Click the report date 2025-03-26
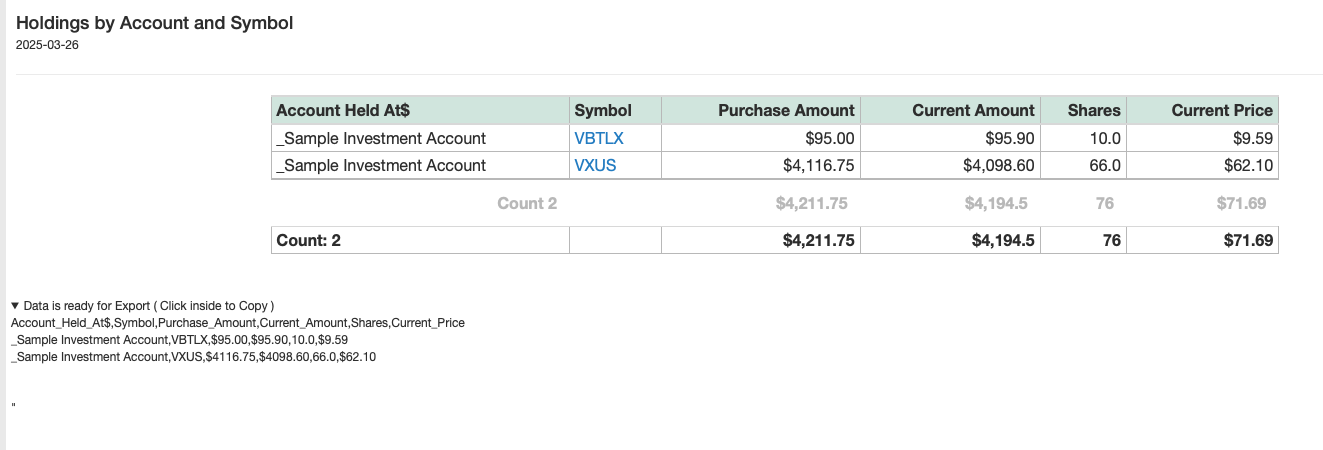The width and height of the screenshot is (1323, 450). [48, 45]
